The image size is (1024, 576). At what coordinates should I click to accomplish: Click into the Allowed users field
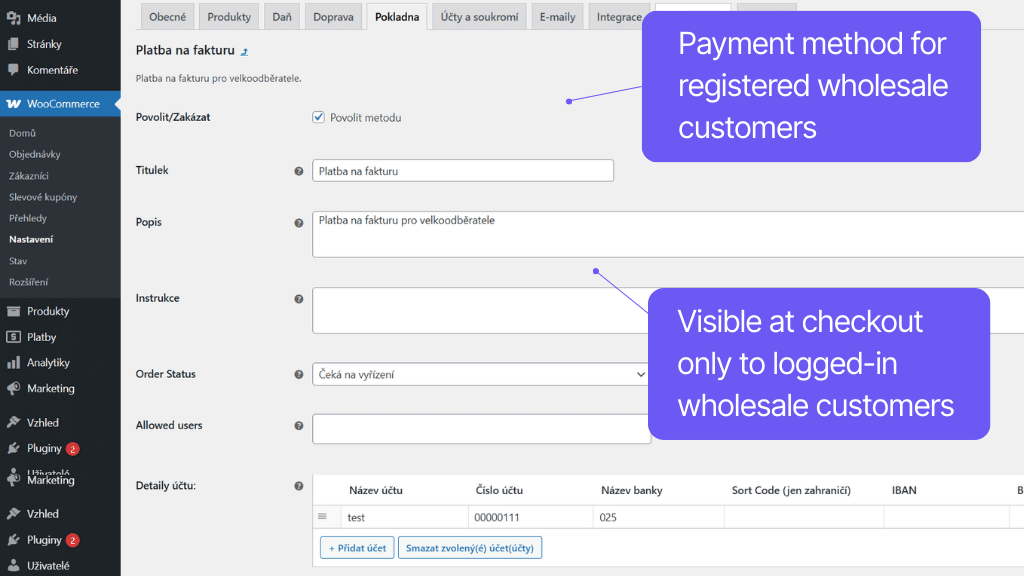481,428
